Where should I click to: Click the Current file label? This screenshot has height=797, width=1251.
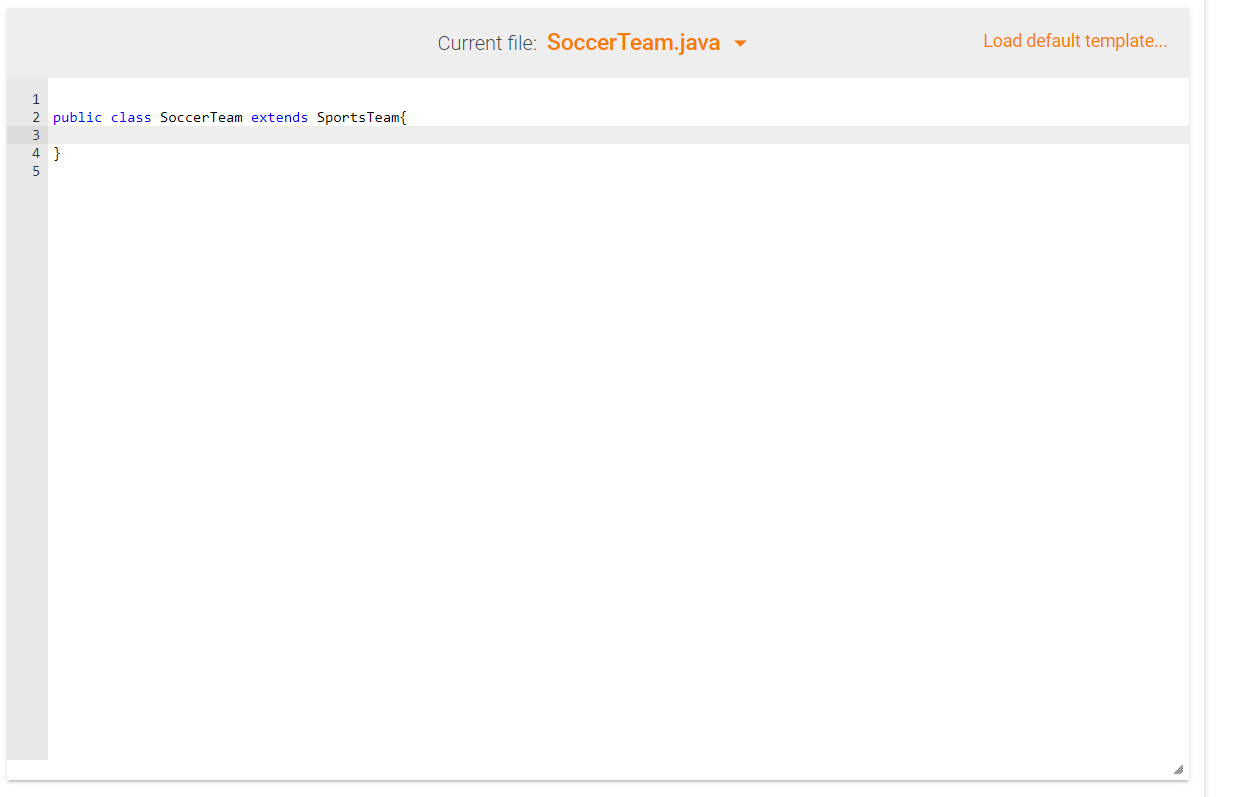pos(486,43)
